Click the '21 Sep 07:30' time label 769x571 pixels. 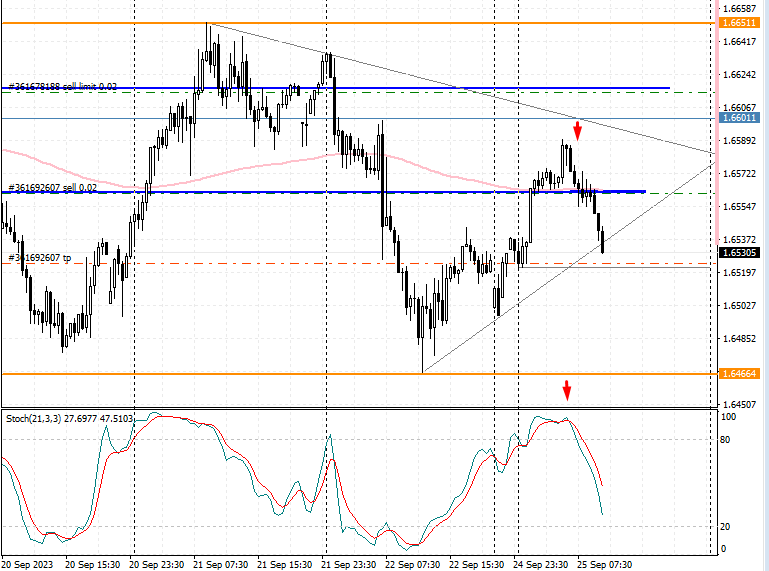221,565
